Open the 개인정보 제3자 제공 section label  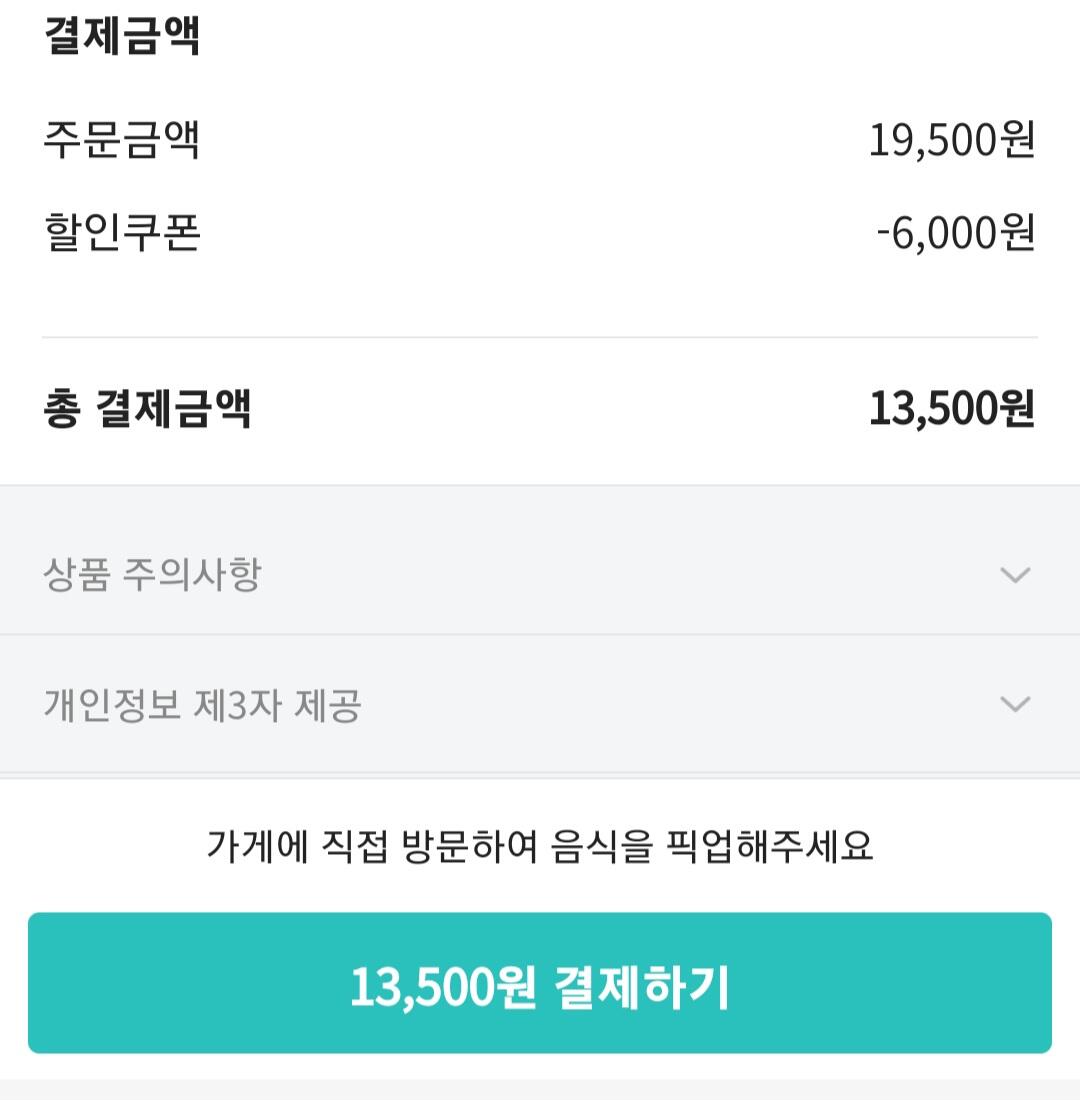202,706
